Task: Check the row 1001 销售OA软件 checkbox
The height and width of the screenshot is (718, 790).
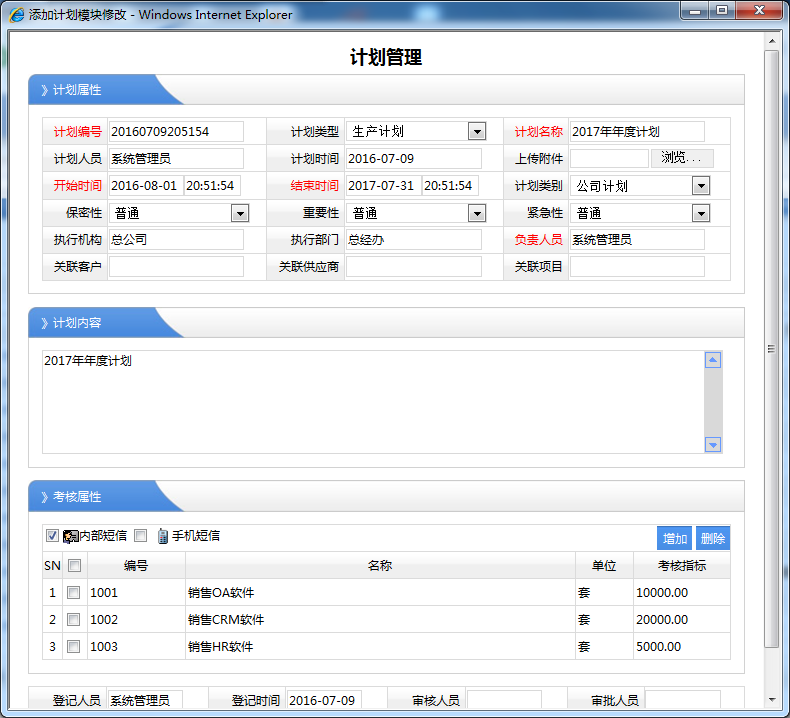Action: pos(74,592)
